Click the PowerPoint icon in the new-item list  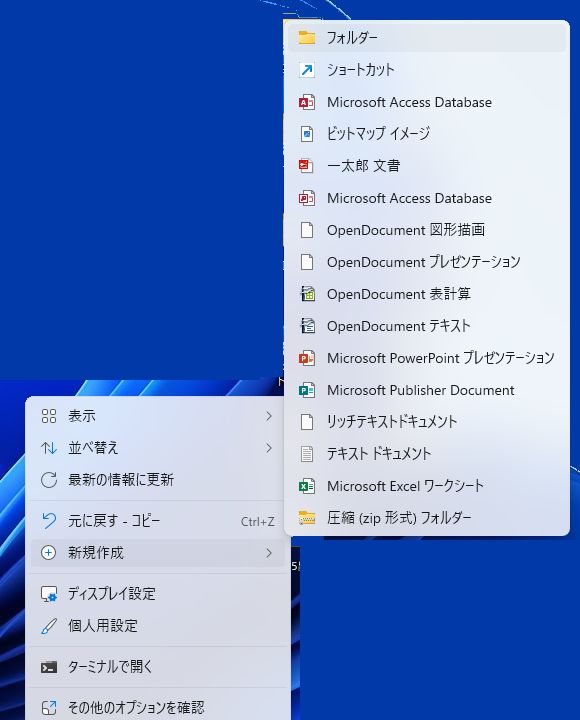(x=306, y=358)
